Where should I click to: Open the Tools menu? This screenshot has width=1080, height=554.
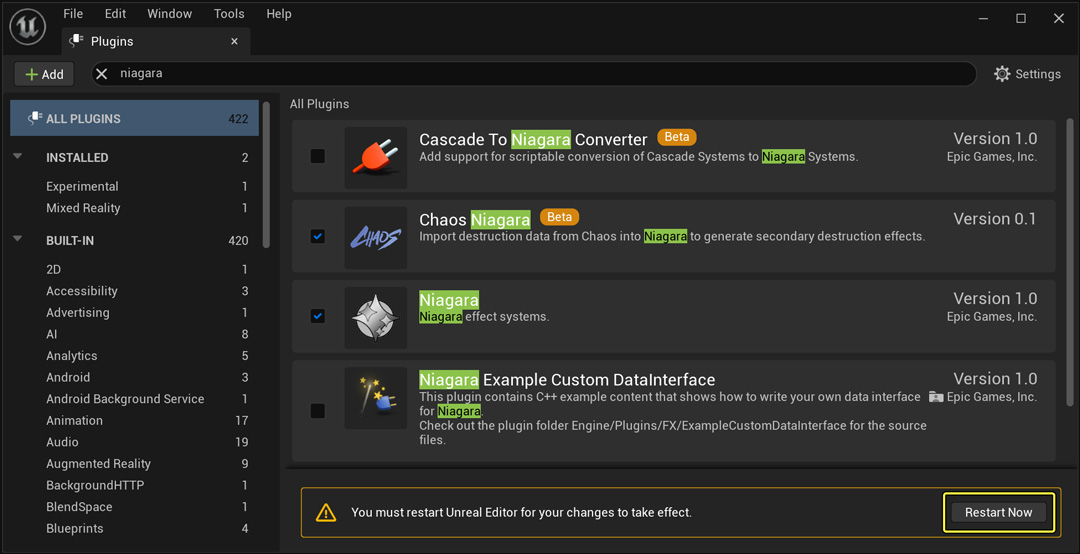229,14
